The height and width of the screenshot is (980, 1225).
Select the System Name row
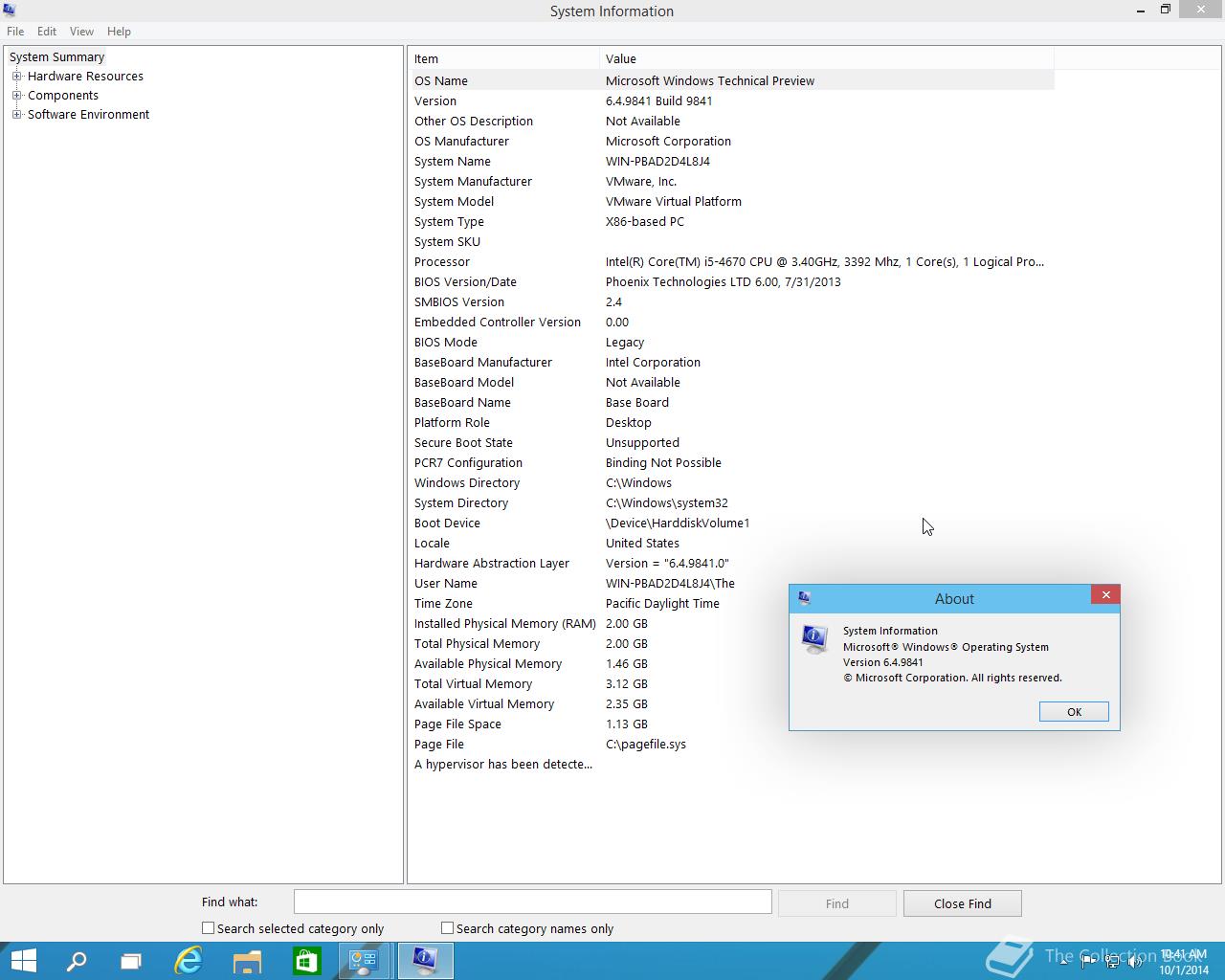coord(732,161)
